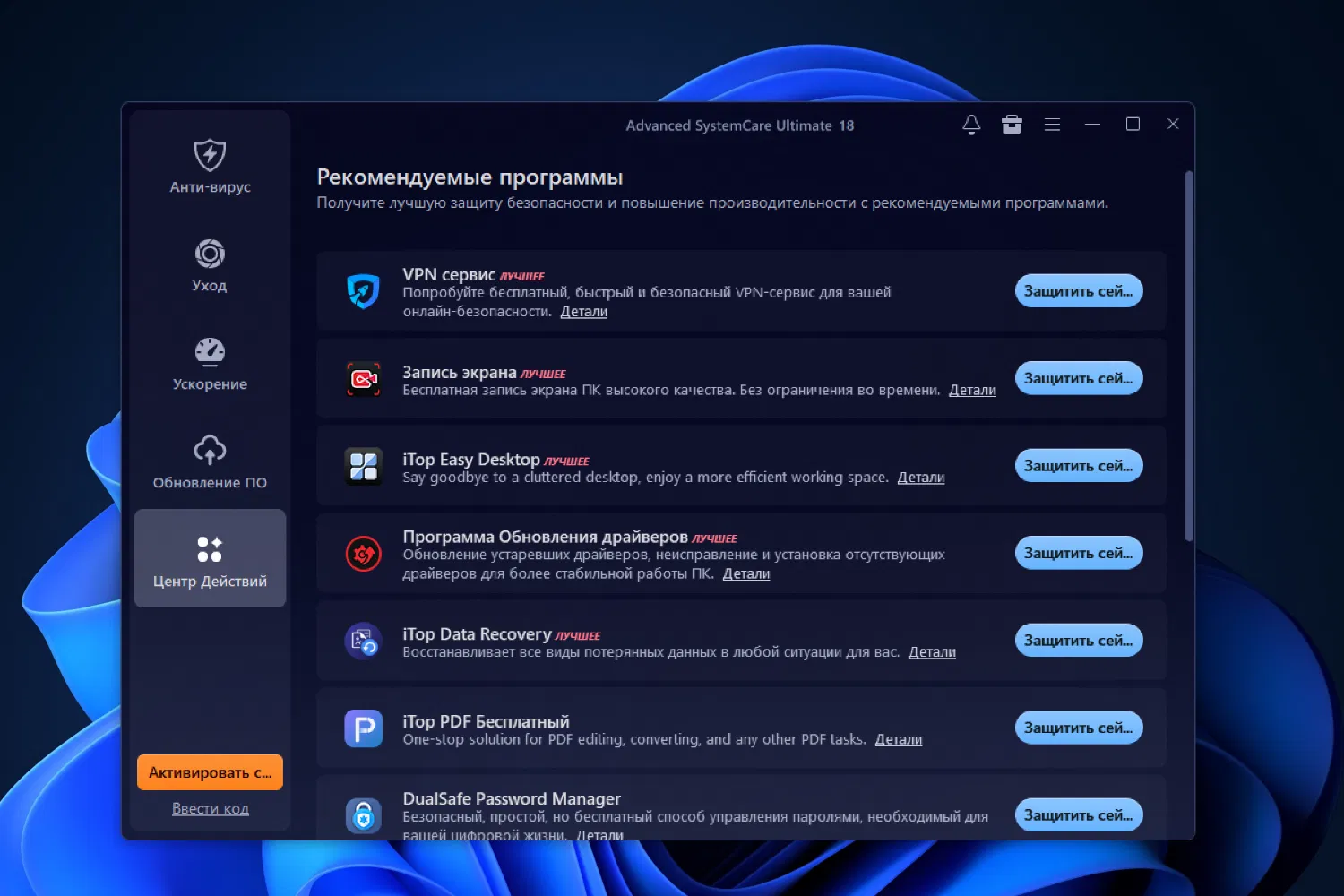Screen dimensions: 1344x896
Task: Click the iTop Easy Desktop title
Action: (471, 459)
